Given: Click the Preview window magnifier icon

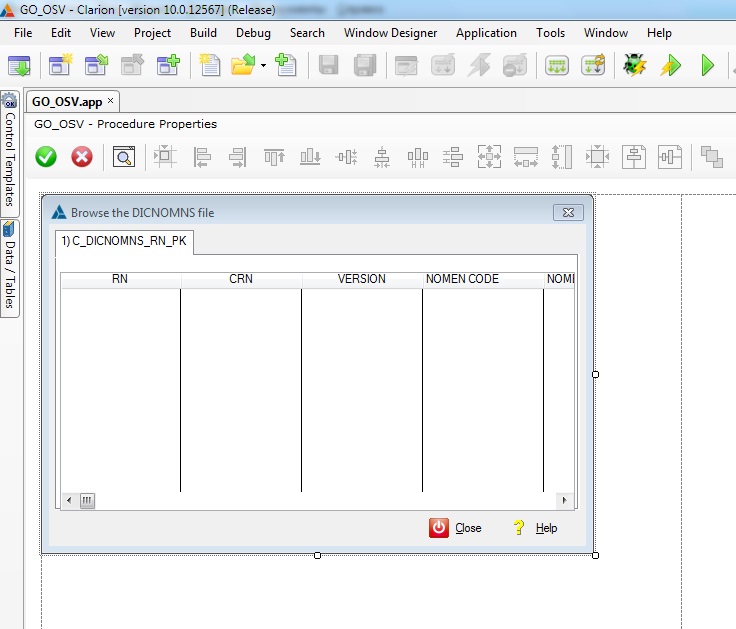Looking at the screenshot, I should coord(123,157).
